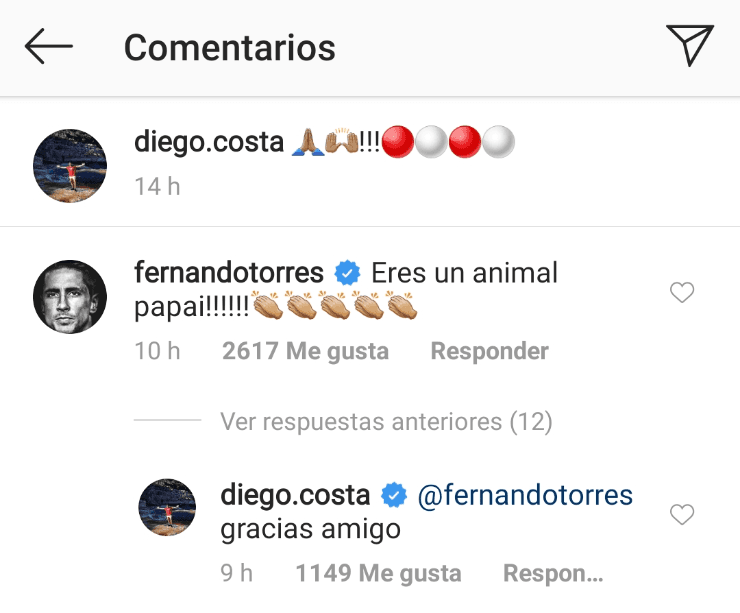Go back using the left arrow

click(x=49, y=47)
